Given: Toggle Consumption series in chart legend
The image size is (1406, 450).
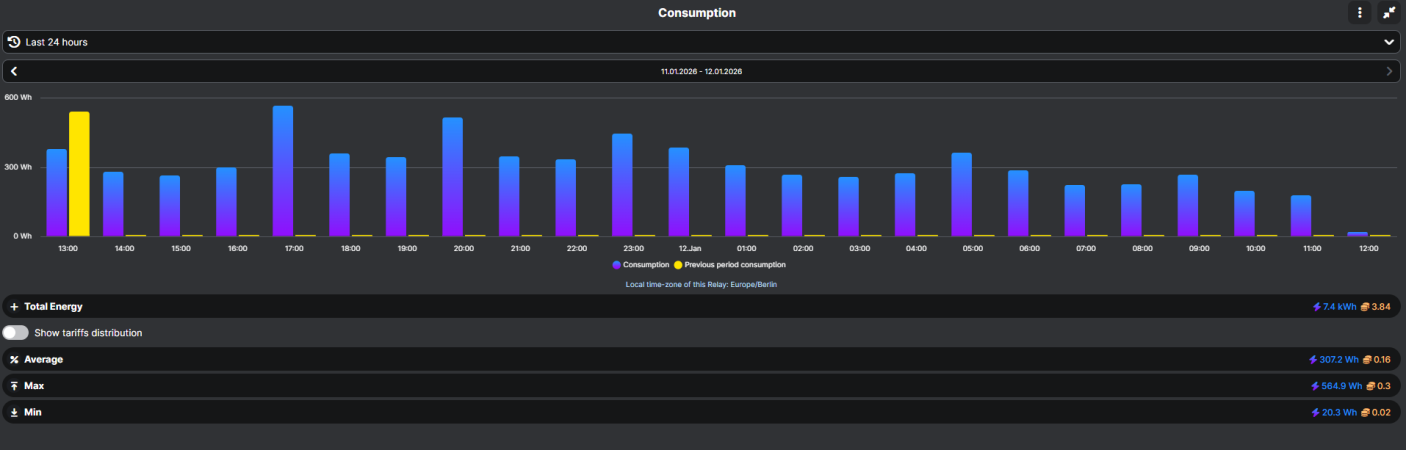Looking at the screenshot, I should coord(640,265).
